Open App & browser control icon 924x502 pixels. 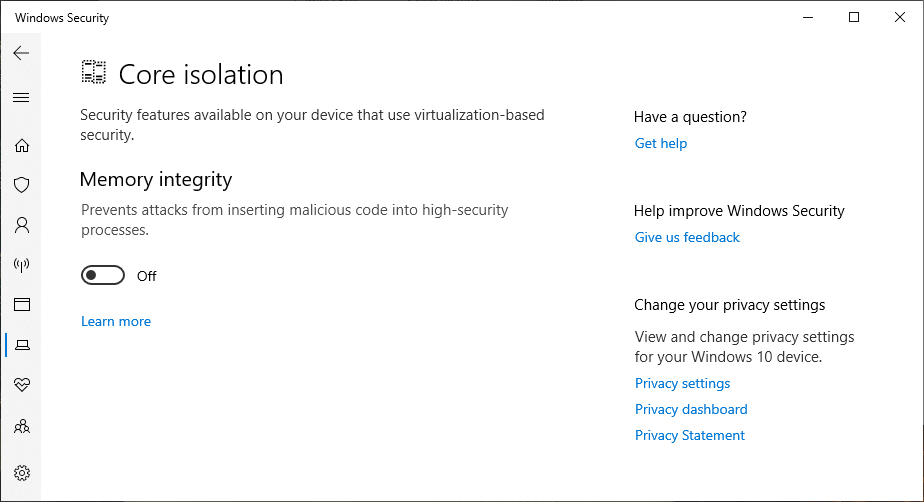(x=21, y=305)
